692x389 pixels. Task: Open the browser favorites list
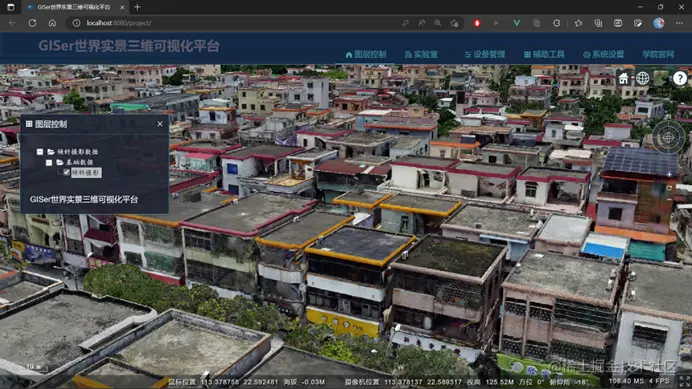click(x=578, y=23)
